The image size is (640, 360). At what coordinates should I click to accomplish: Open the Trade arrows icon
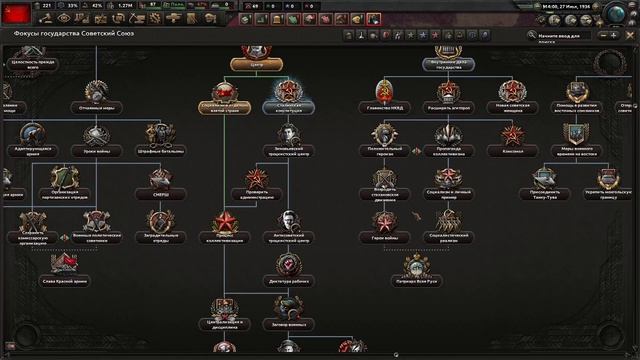(119, 18)
